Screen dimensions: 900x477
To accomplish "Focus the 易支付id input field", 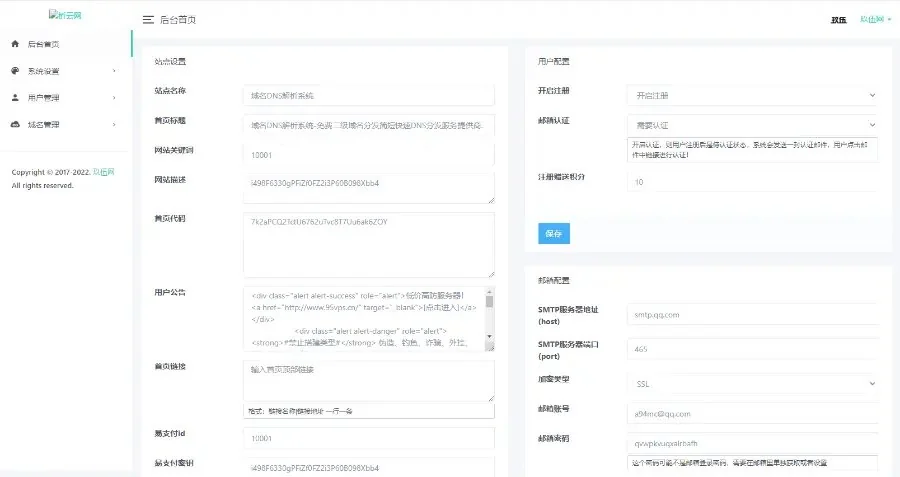I will pyautogui.click(x=368, y=438).
